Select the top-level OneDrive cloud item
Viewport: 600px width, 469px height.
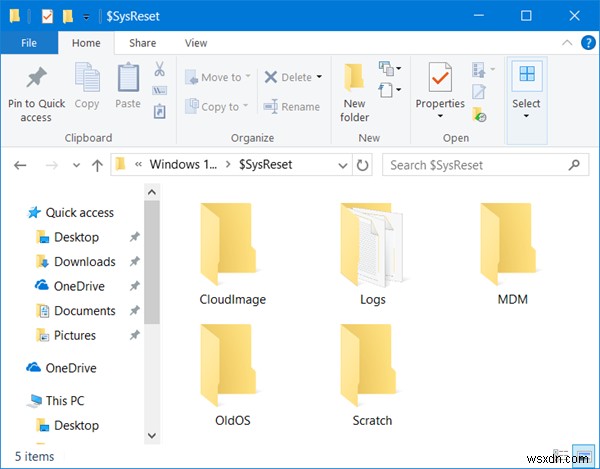(62, 368)
